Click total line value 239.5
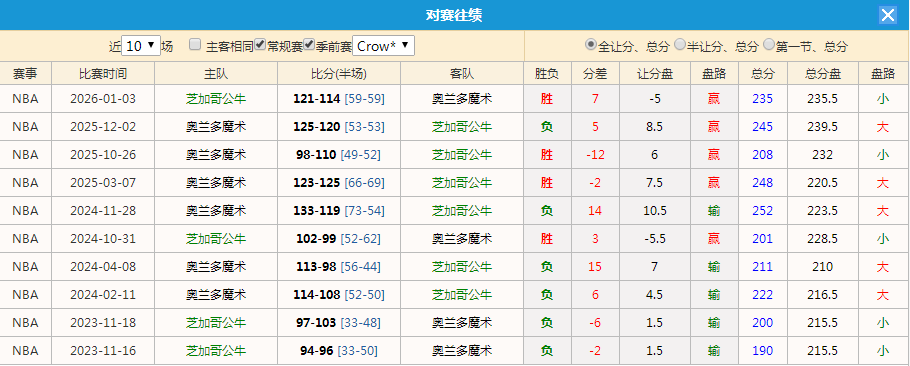 822,127
